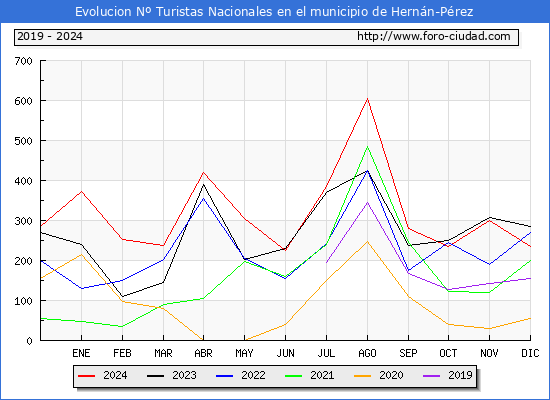Image resolution: width=550 pixels, height=400 pixels.
Task: Click the orange 2020 legend line swatch
Action: (x=363, y=376)
